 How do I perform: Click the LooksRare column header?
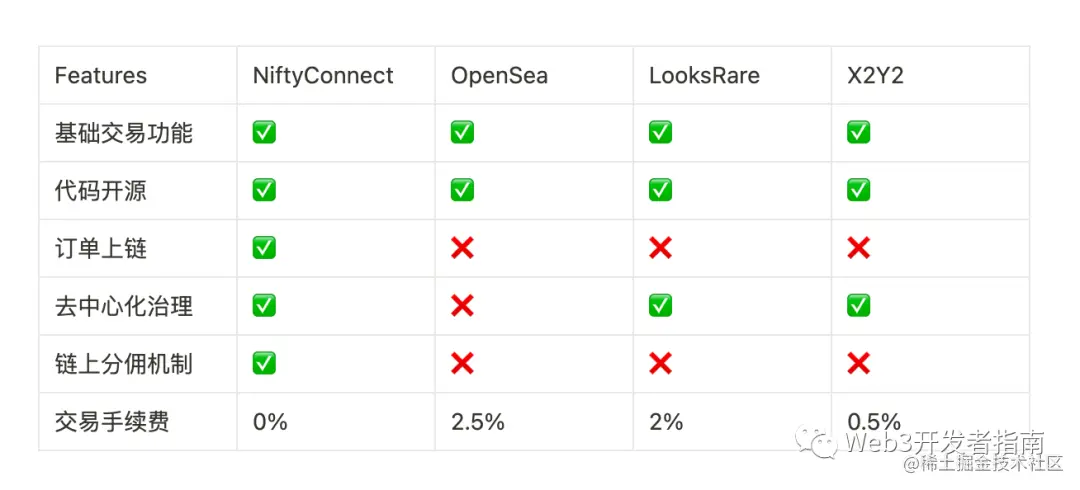pyautogui.click(x=704, y=75)
